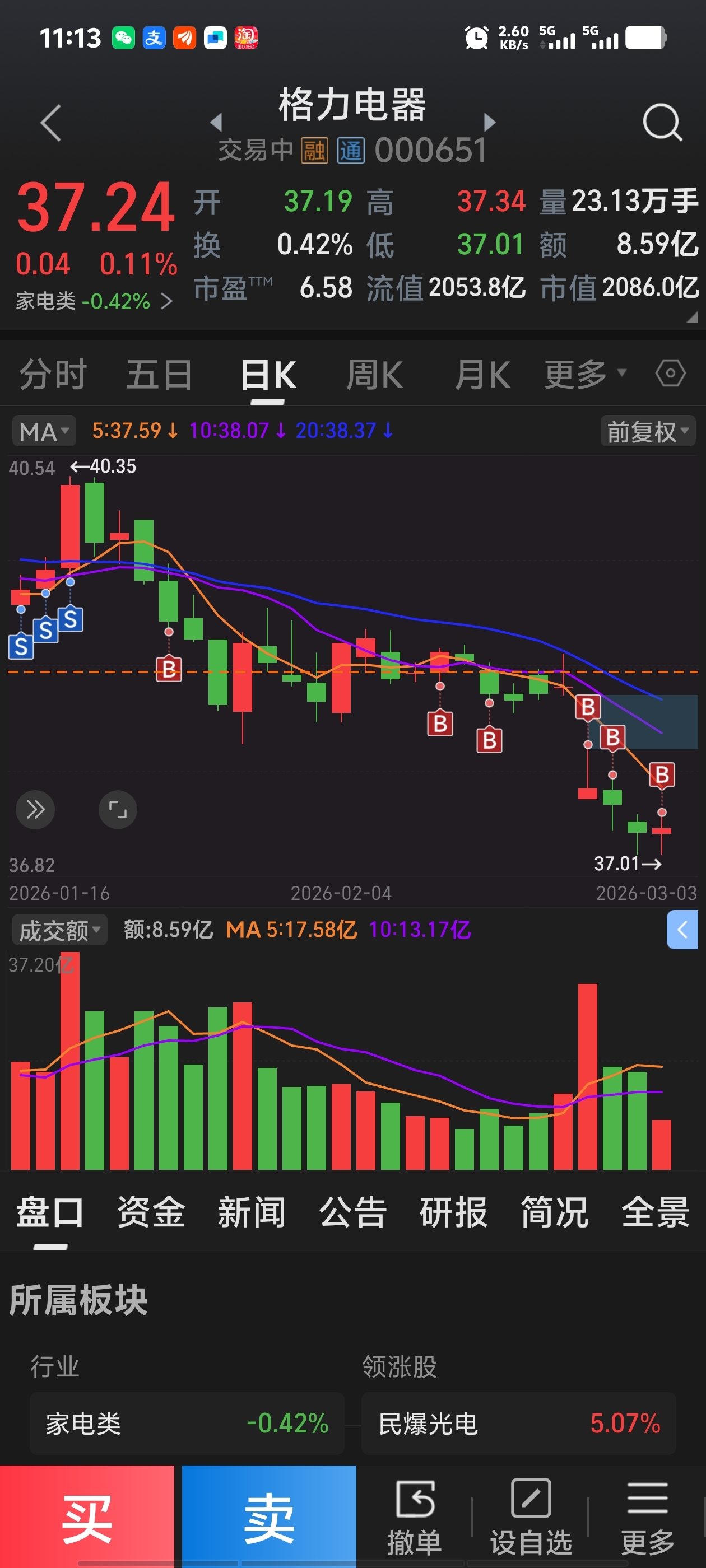Switch to 月K chart tab
This screenshot has height=1568, width=706.
[482, 374]
